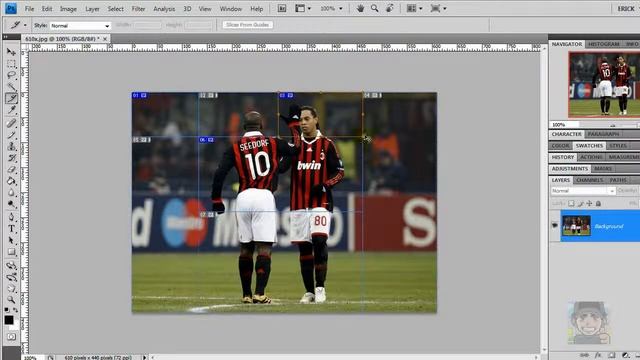Viewport: 640px width, 360px height.
Task: Select the Rectangle shape tool
Action: tap(11, 252)
